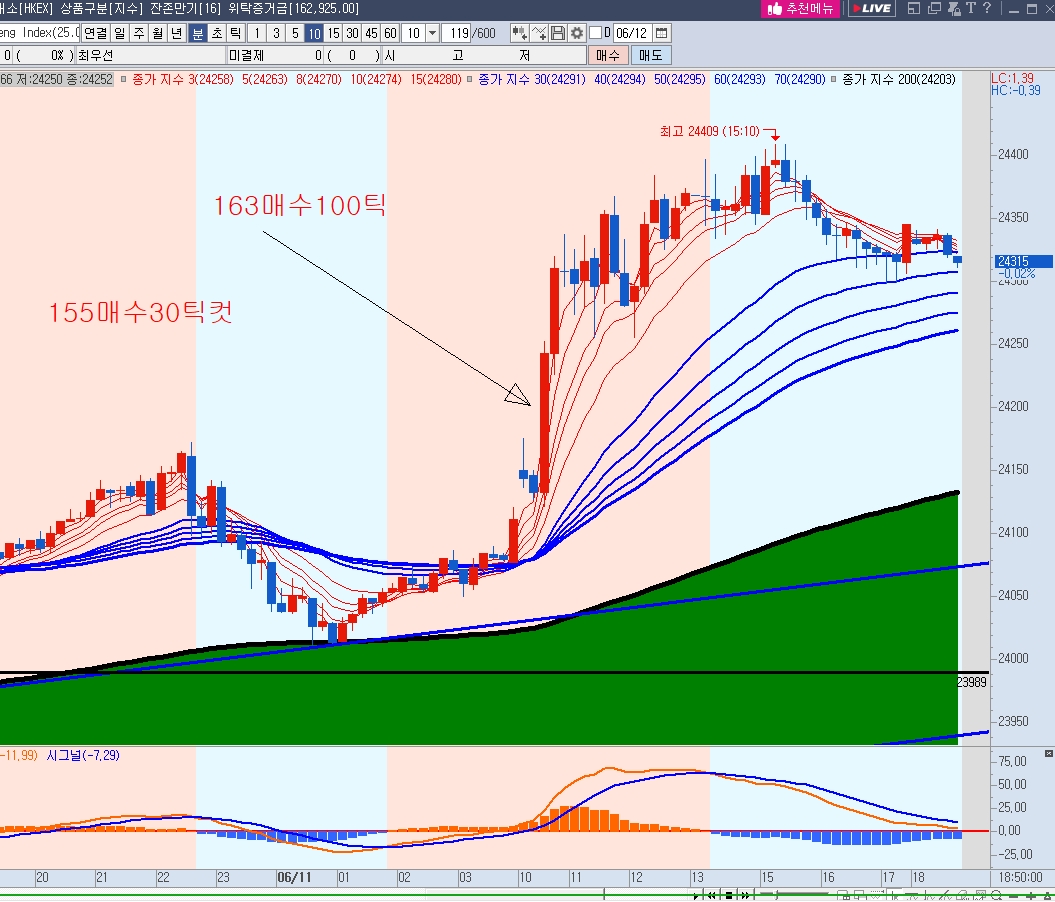This screenshot has height=902, width=1055.
Task: Click the 시그널(-7.29) MACD legend
Action: coord(83,755)
